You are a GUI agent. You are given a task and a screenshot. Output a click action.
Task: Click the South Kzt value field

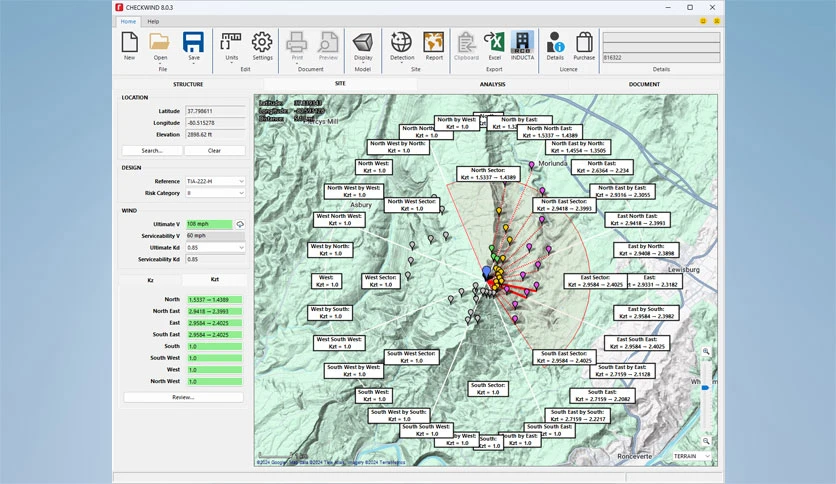[214, 346]
